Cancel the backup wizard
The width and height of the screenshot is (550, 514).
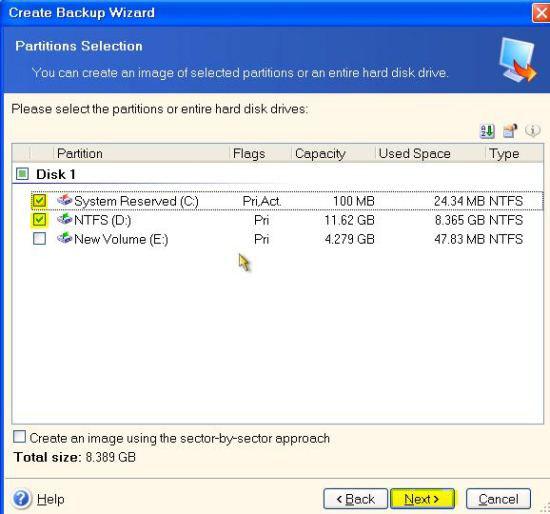pyautogui.click(x=498, y=499)
